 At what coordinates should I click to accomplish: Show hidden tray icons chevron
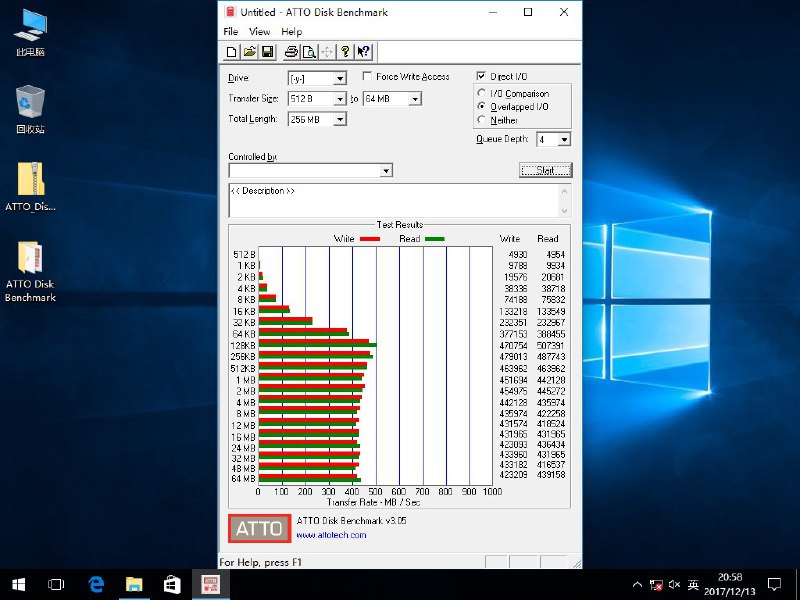638,585
